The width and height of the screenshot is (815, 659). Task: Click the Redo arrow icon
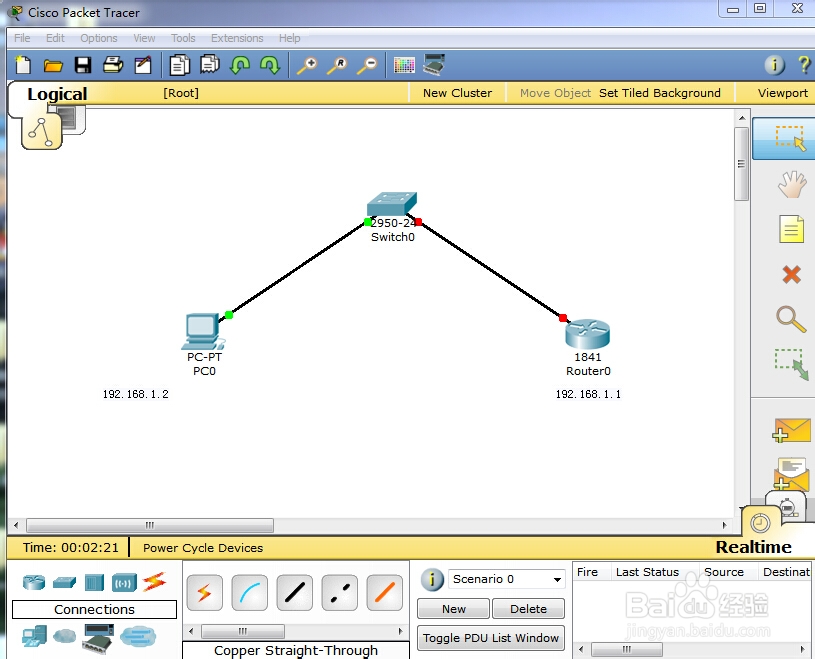[x=270, y=65]
